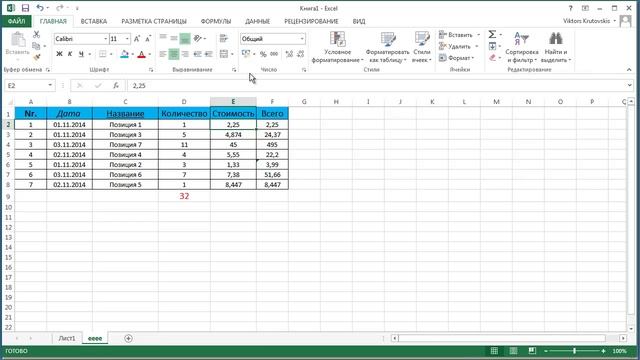The height and width of the screenshot is (360, 640).
Task: Toggle align text left
Action: [163, 54]
